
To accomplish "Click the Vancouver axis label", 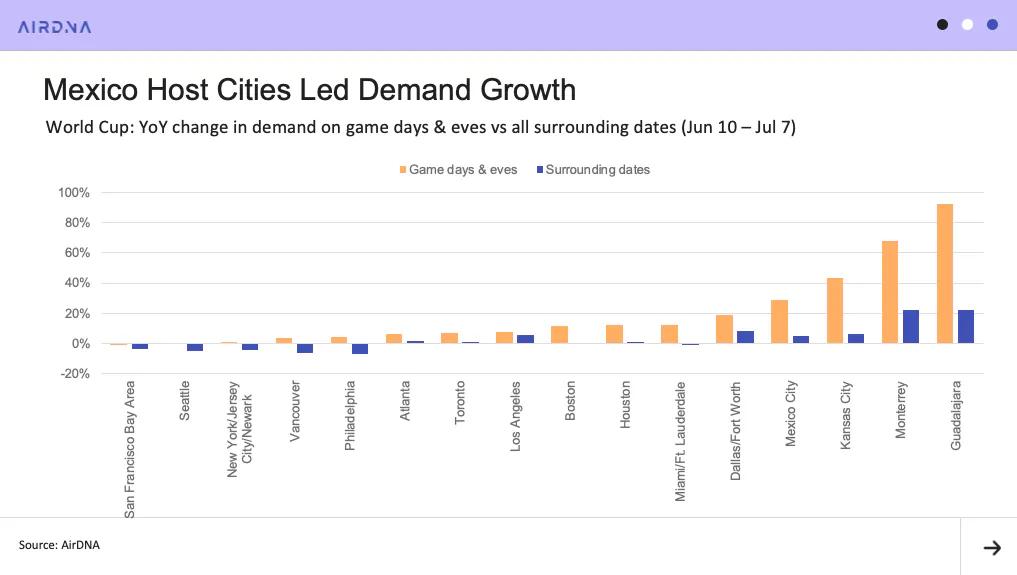I will coord(294,411).
